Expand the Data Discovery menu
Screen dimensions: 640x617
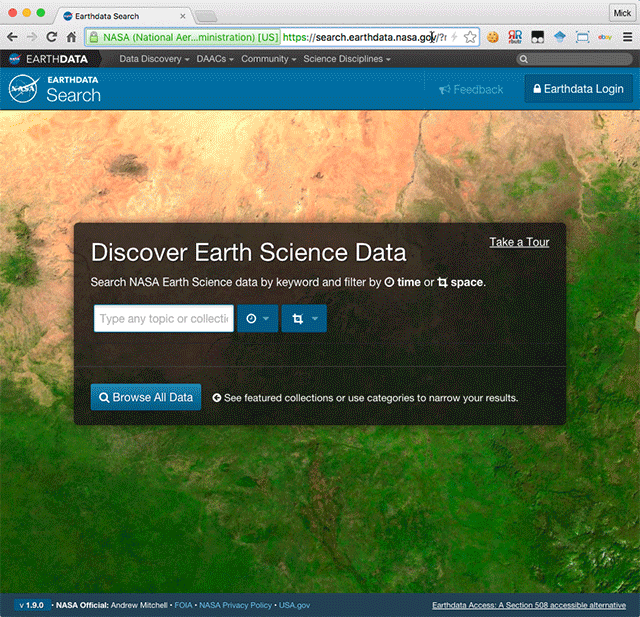(154, 59)
